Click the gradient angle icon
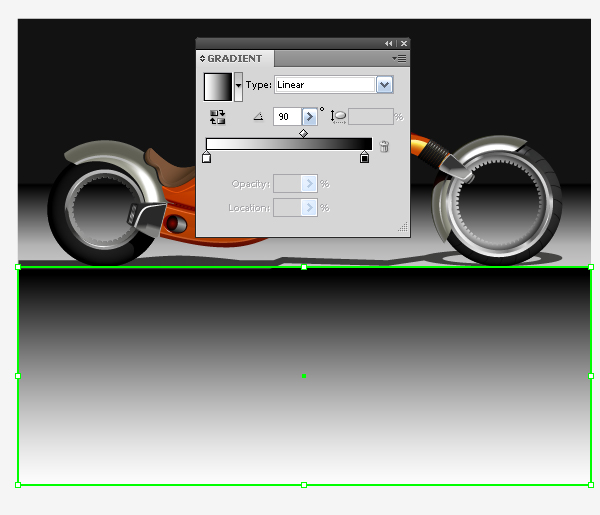Screen dimensions: 600x515 [x=259, y=116]
